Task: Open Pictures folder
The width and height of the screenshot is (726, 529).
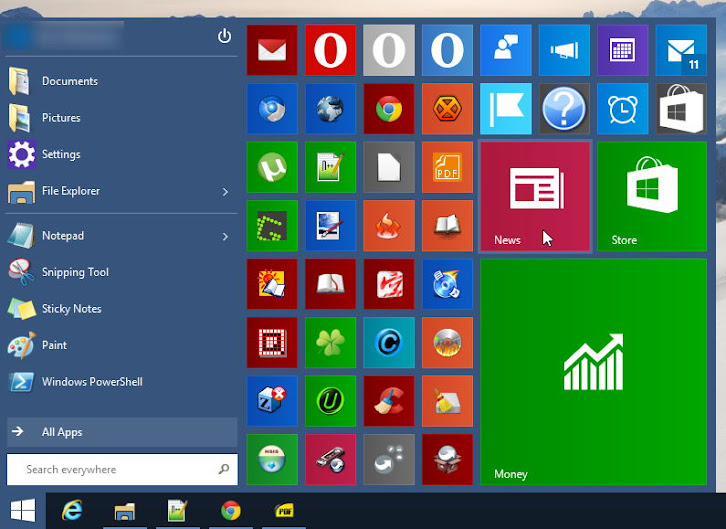Action: click(121, 118)
